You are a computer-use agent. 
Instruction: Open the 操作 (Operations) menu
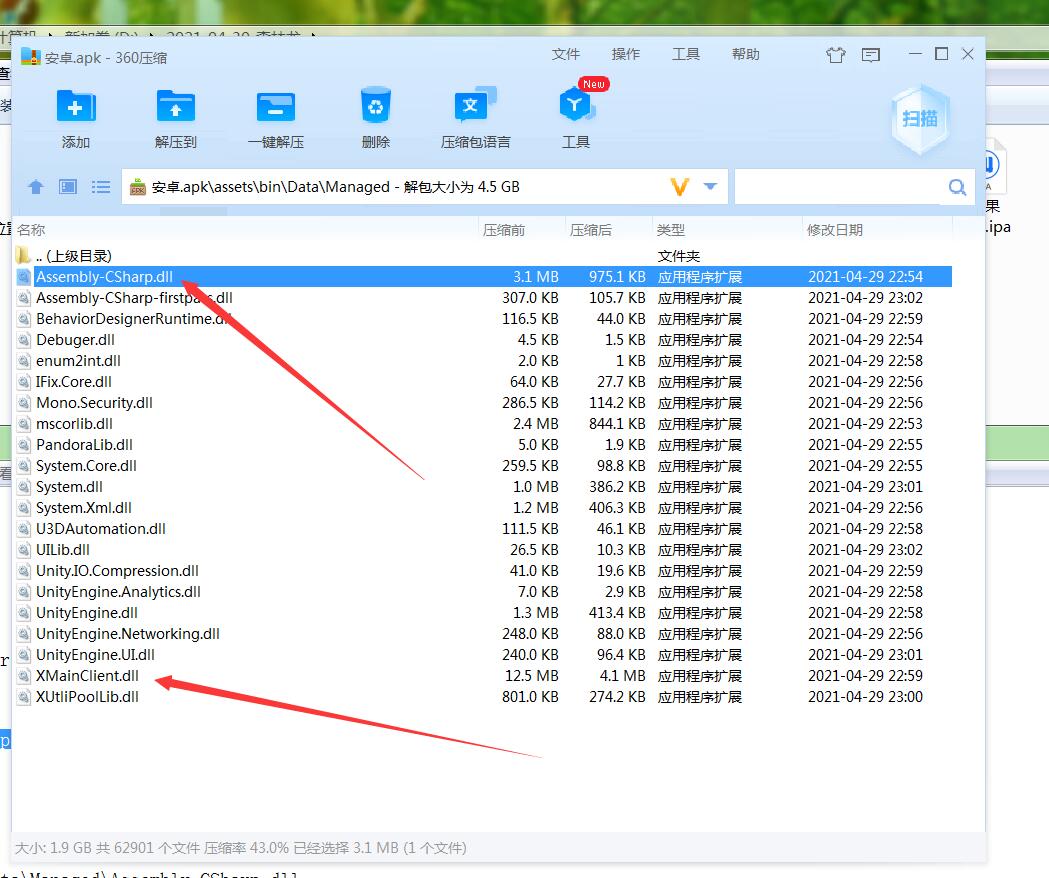(626, 54)
